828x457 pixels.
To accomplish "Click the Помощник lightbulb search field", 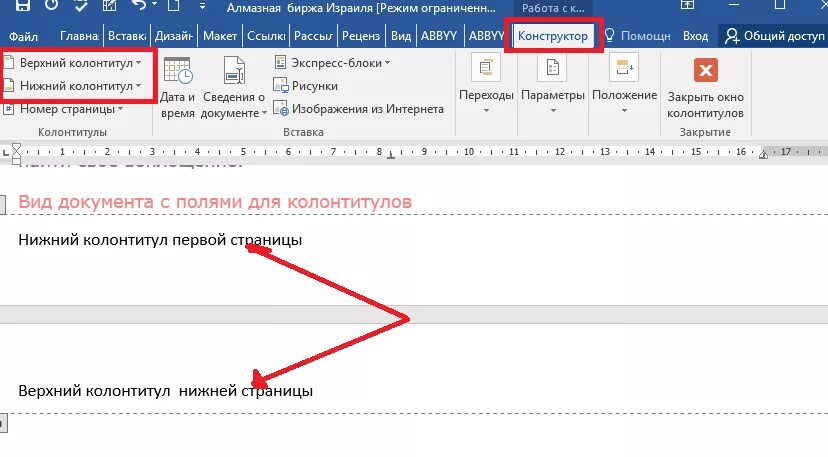I will pos(637,36).
